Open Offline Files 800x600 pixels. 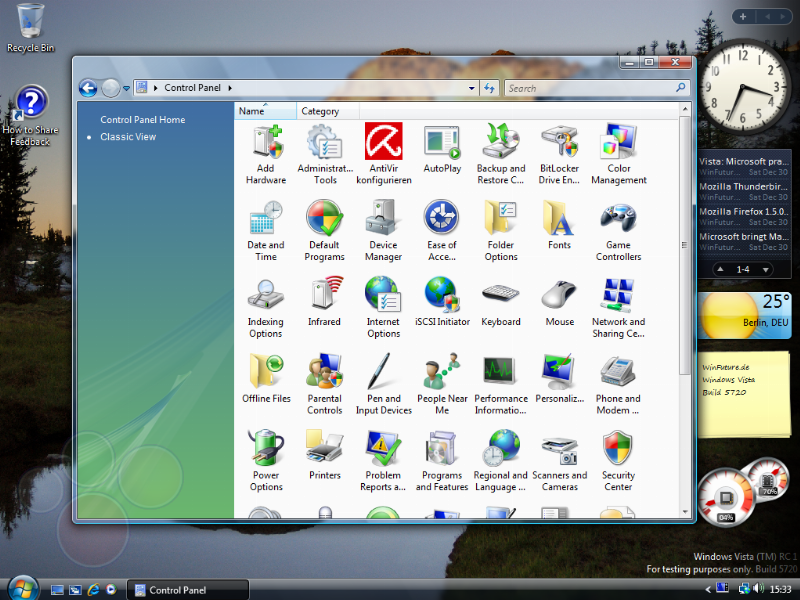tap(266, 379)
